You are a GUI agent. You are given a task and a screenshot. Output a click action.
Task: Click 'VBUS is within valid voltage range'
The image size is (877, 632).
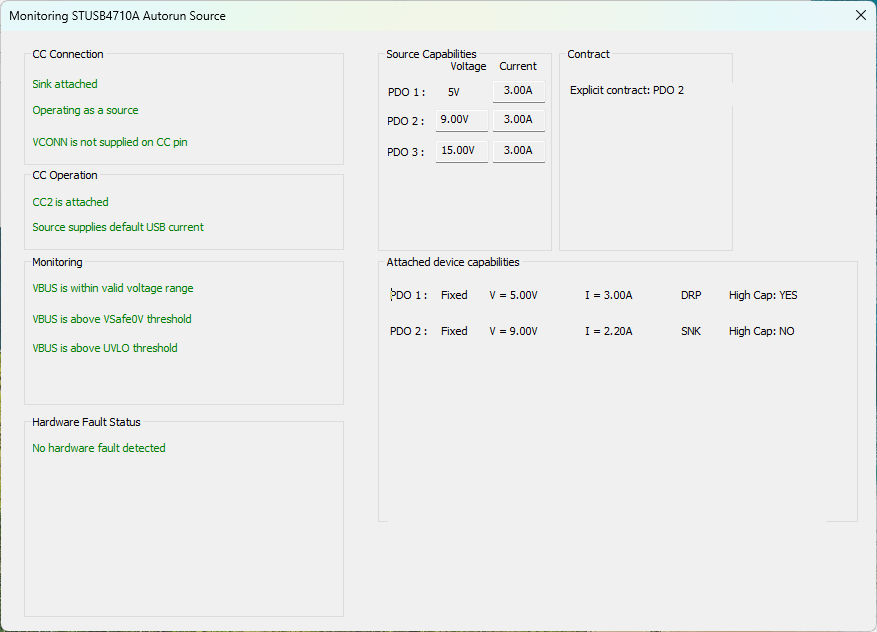(x=113, y=288)
